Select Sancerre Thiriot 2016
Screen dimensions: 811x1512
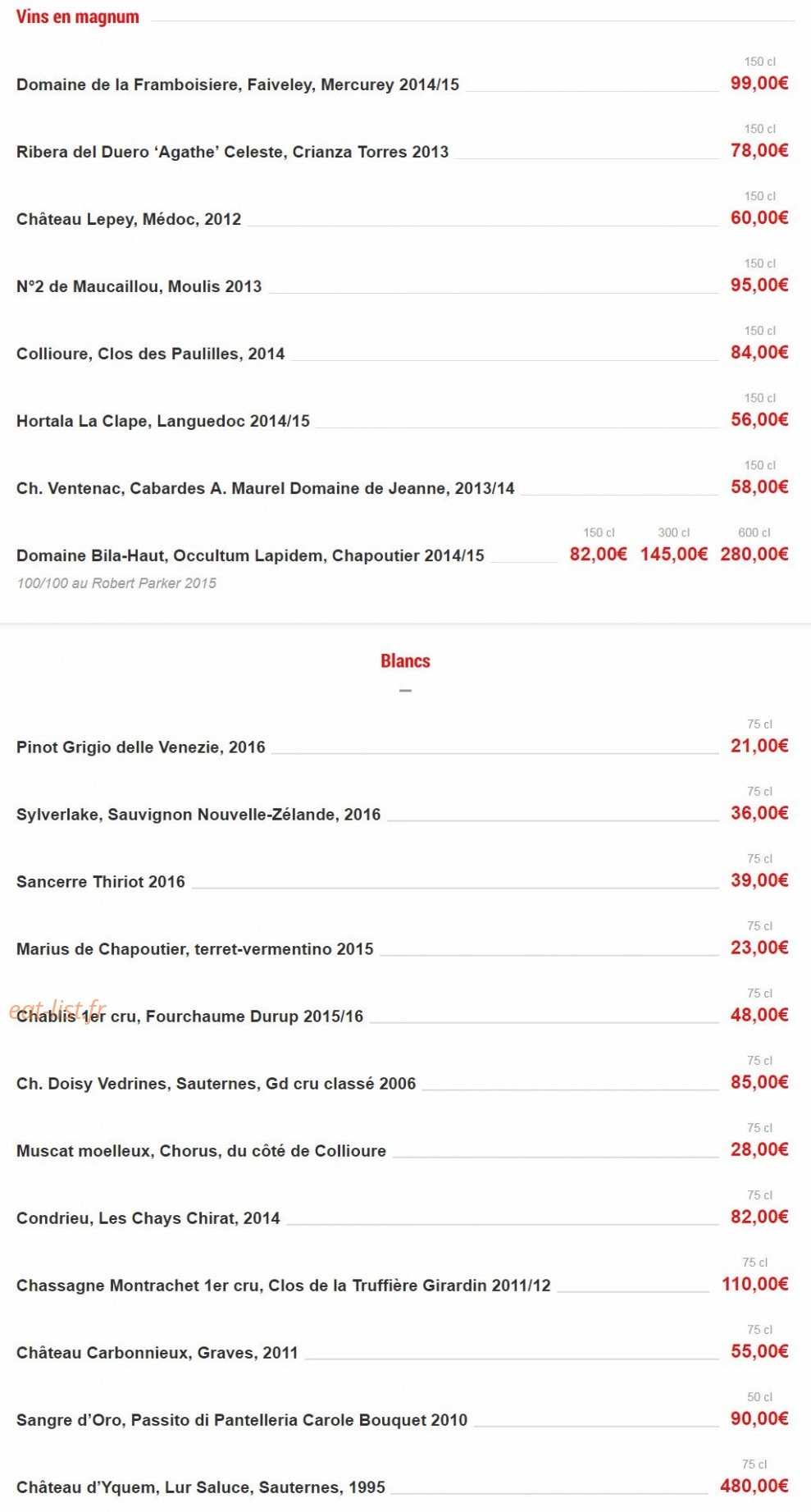click(101, 882)
